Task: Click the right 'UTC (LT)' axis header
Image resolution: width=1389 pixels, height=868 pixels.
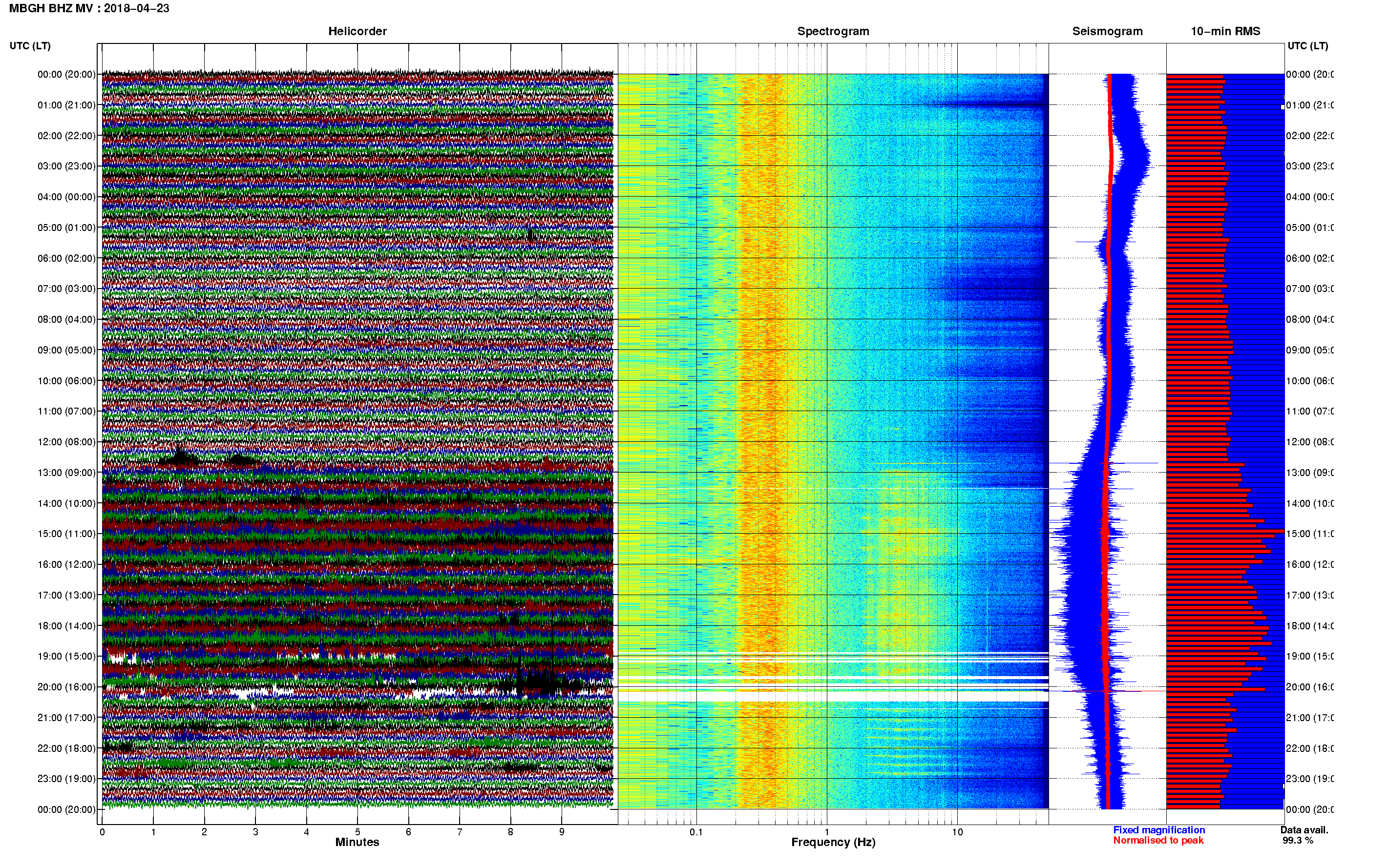Action: point(1307,46)
